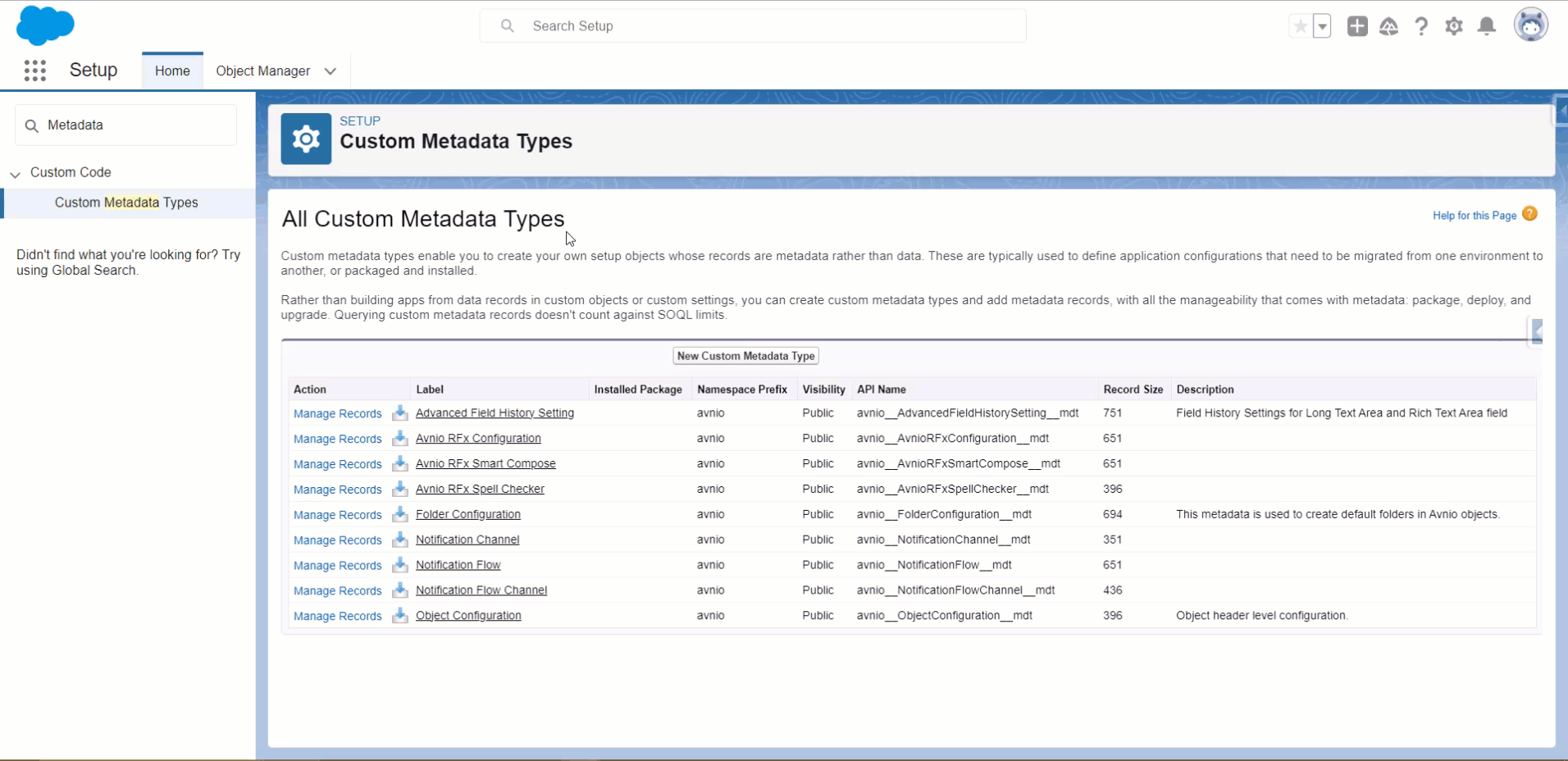Open the Avnio RFx Smart Compose label
Viewport: 1568px width, 761px height.
[485, 463]
